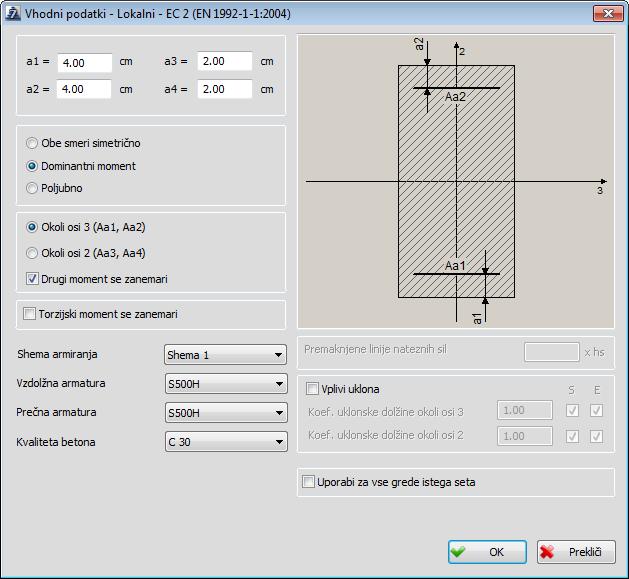The width and height of the screenshot is (629, 579).
Task: Click the Kvaliteta betona label
Action: [x=56, y=442]
